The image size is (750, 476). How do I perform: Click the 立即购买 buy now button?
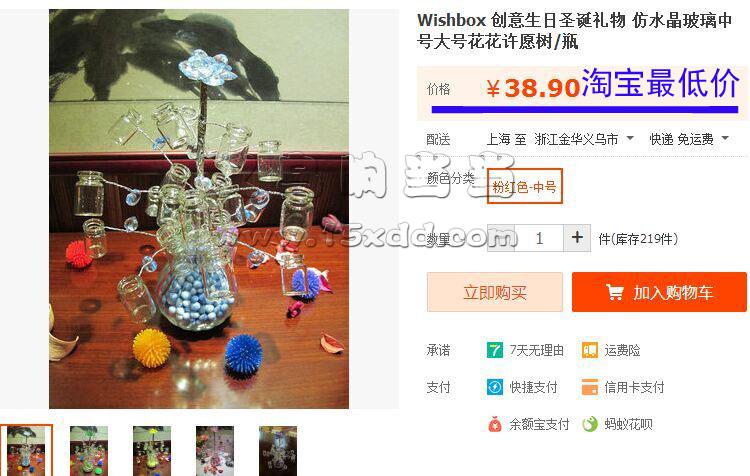(x=495, y=292)
